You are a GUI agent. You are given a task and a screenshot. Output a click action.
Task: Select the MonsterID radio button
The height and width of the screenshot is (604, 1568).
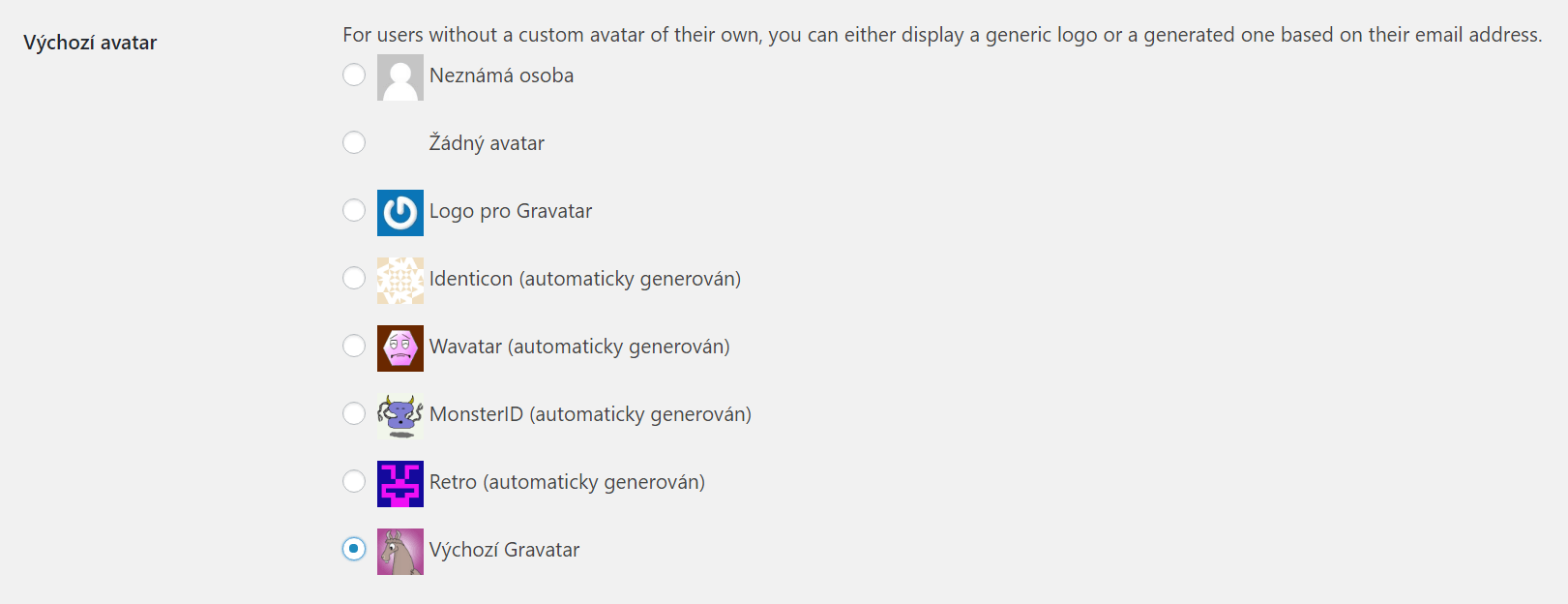pyautogui.click(x=354, y=413)
